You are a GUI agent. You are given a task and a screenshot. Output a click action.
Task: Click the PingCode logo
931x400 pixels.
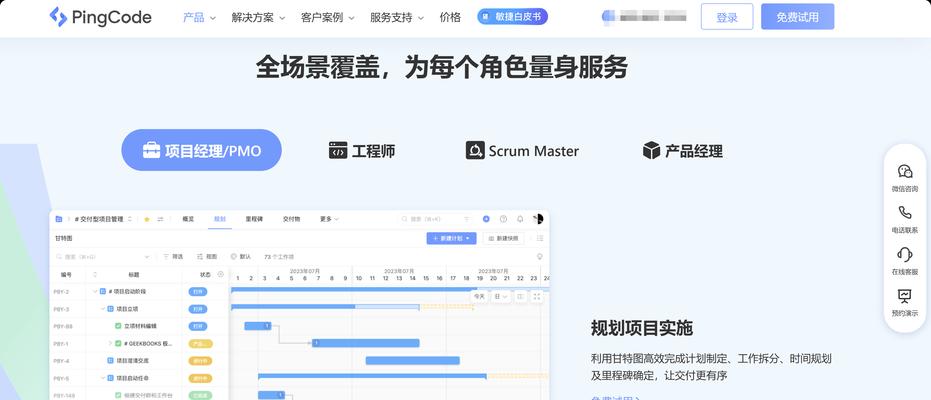pyautogui.click(x=100, y=17)
